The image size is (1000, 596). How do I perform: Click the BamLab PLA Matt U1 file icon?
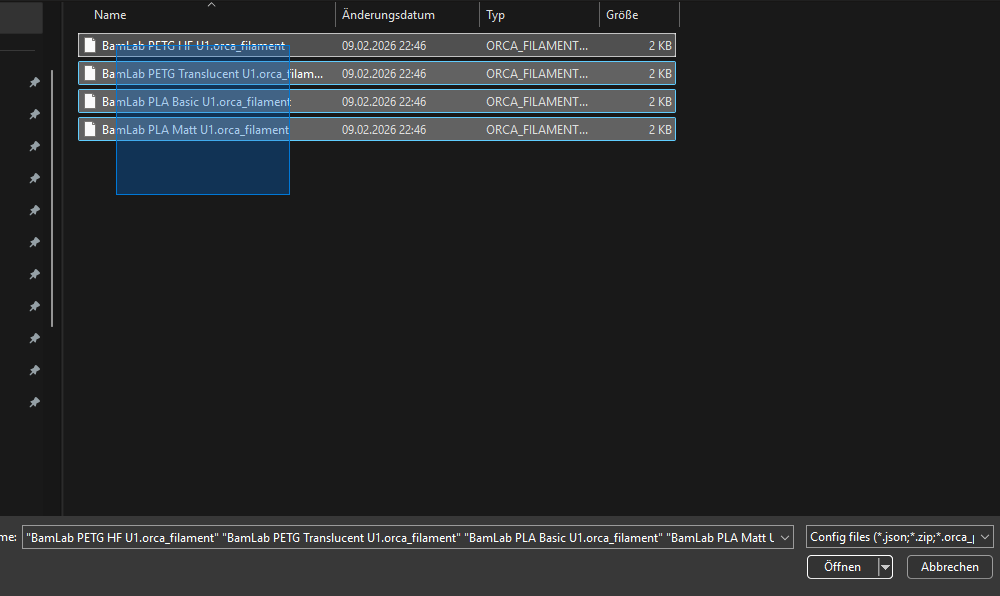click(x=90, y=130)
